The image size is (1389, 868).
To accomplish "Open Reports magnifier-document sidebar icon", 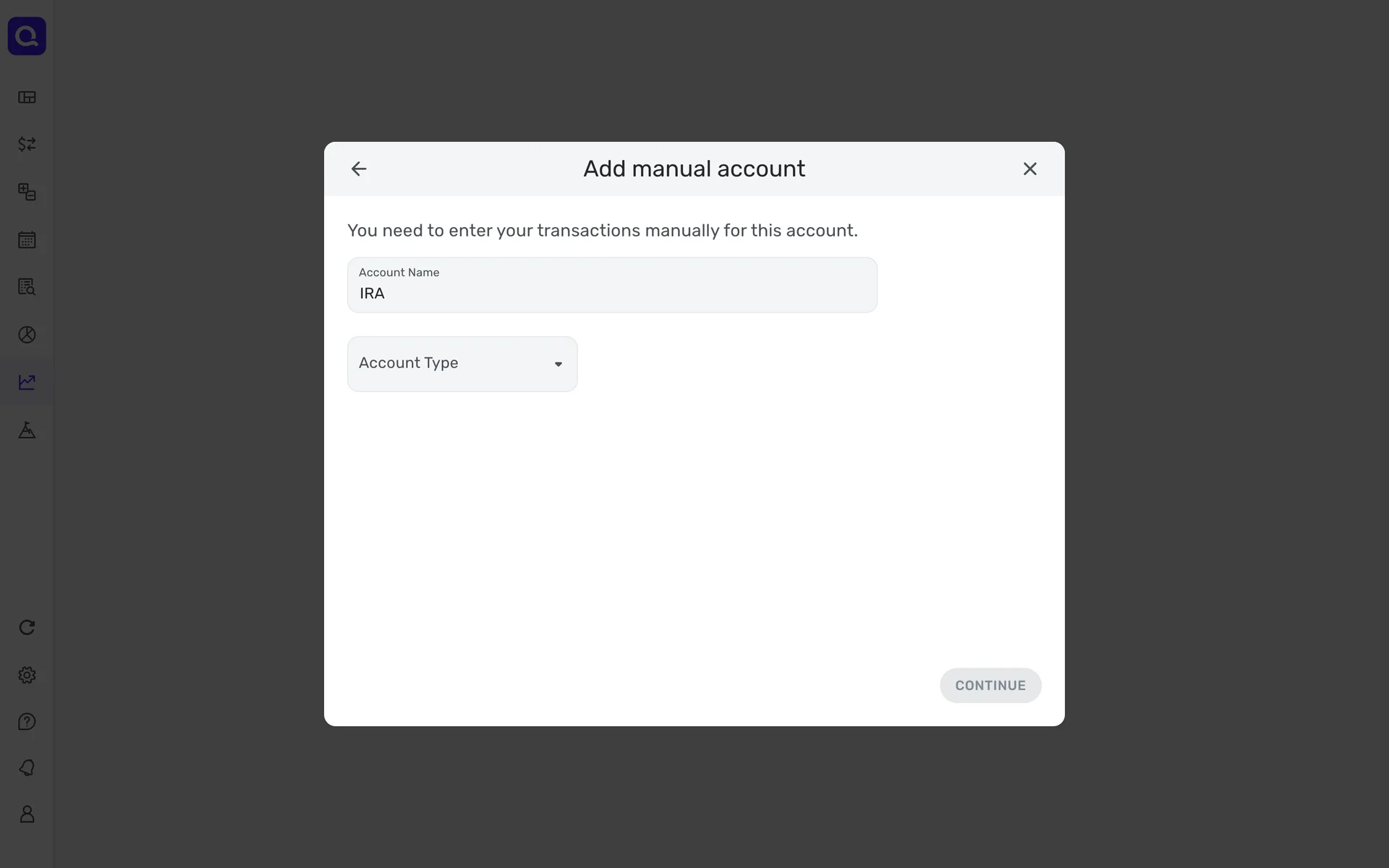I will tap(27, 287).
